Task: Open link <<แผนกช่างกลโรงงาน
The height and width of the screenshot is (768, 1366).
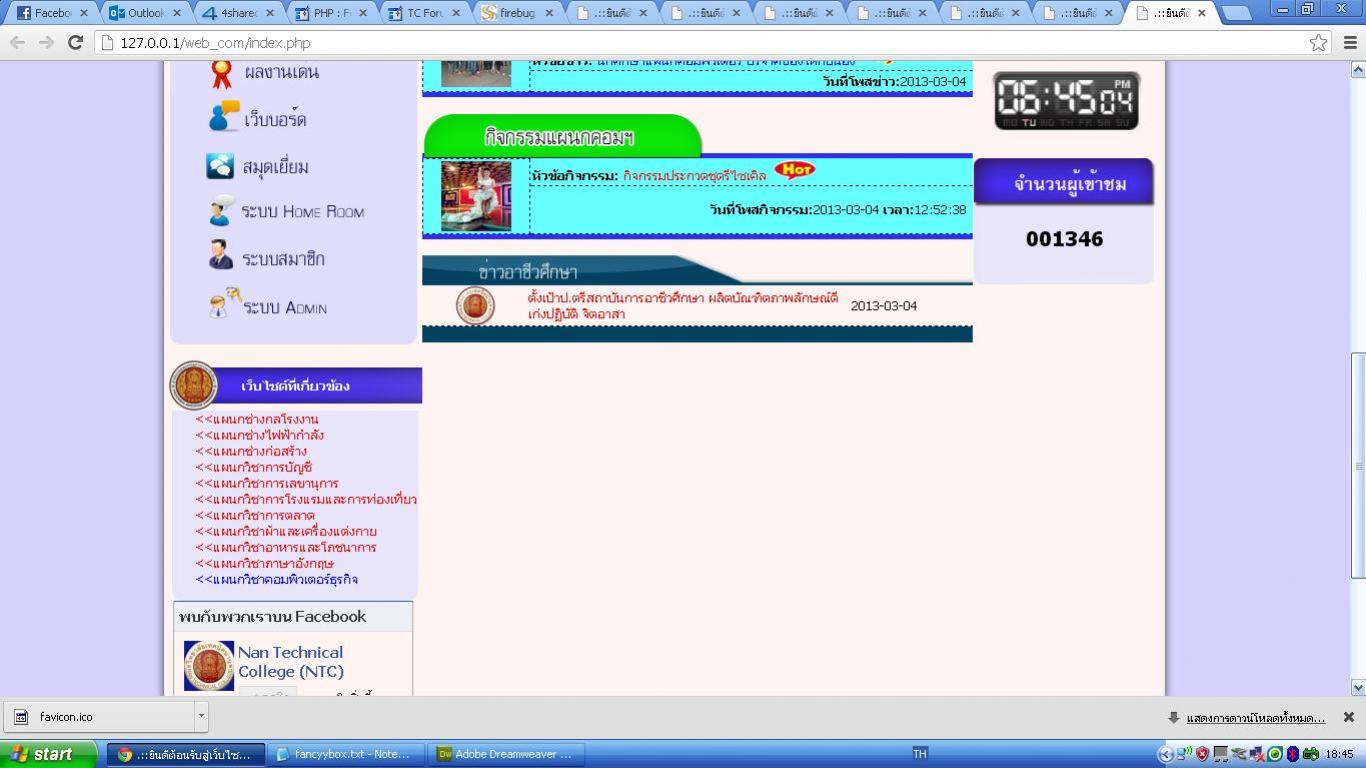Action: pos(257,419)
